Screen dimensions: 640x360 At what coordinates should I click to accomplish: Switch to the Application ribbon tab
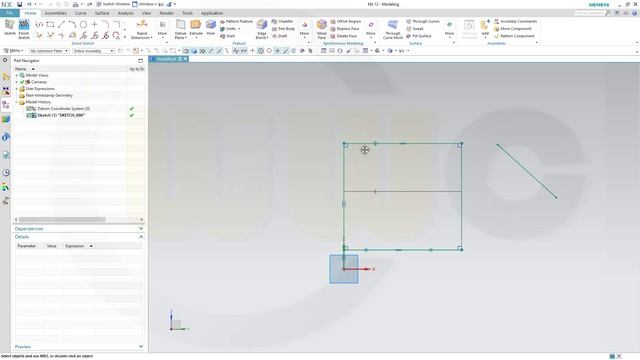coord(212,13)
